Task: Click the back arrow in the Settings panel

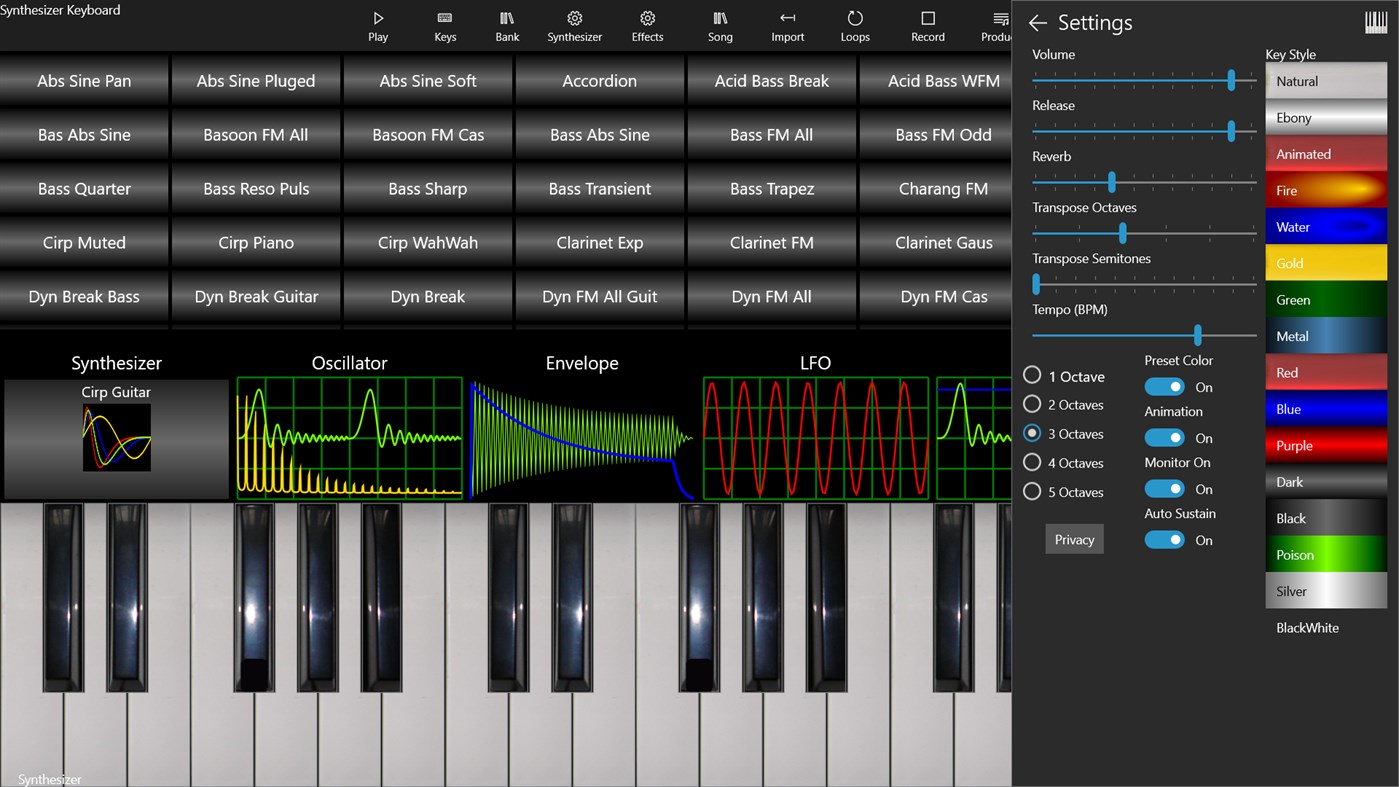Action: click(1038, 23)
